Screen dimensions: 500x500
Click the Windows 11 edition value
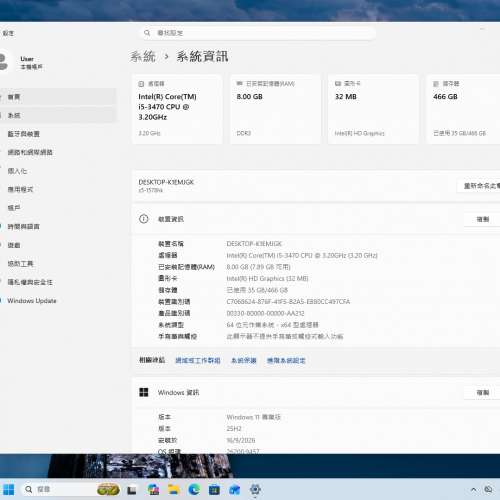[x=253, y=417]
